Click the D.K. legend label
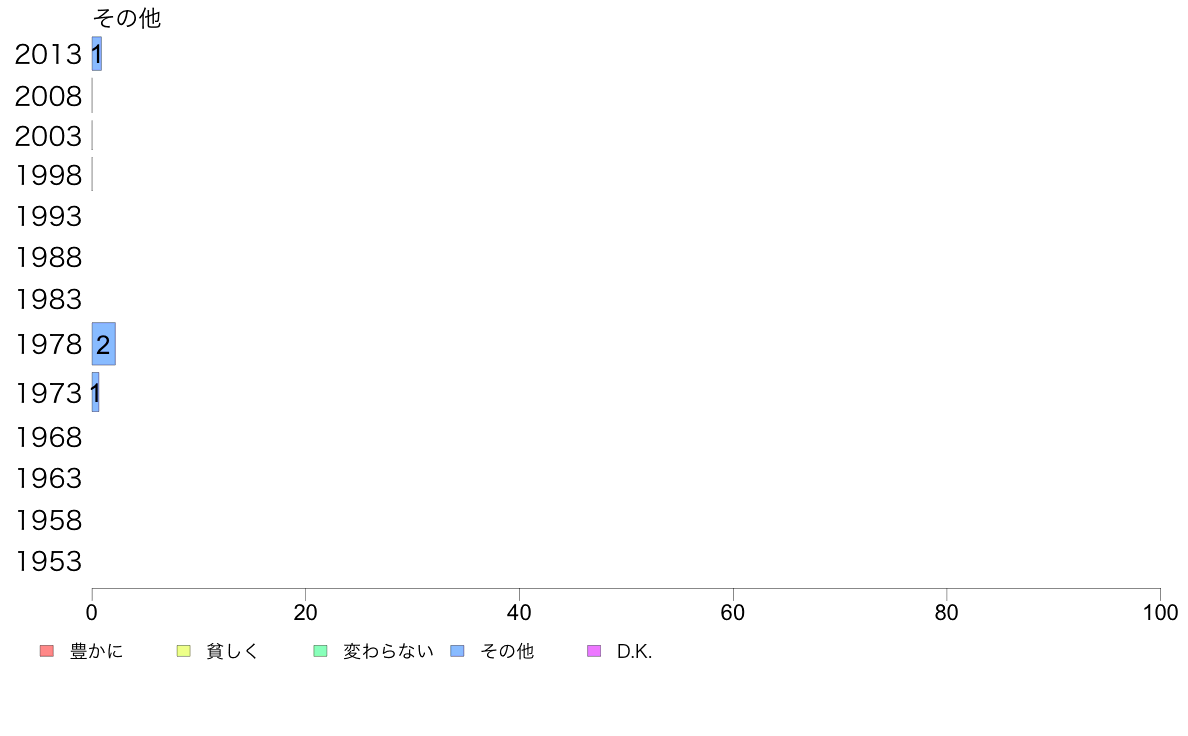 pos(634,651)
